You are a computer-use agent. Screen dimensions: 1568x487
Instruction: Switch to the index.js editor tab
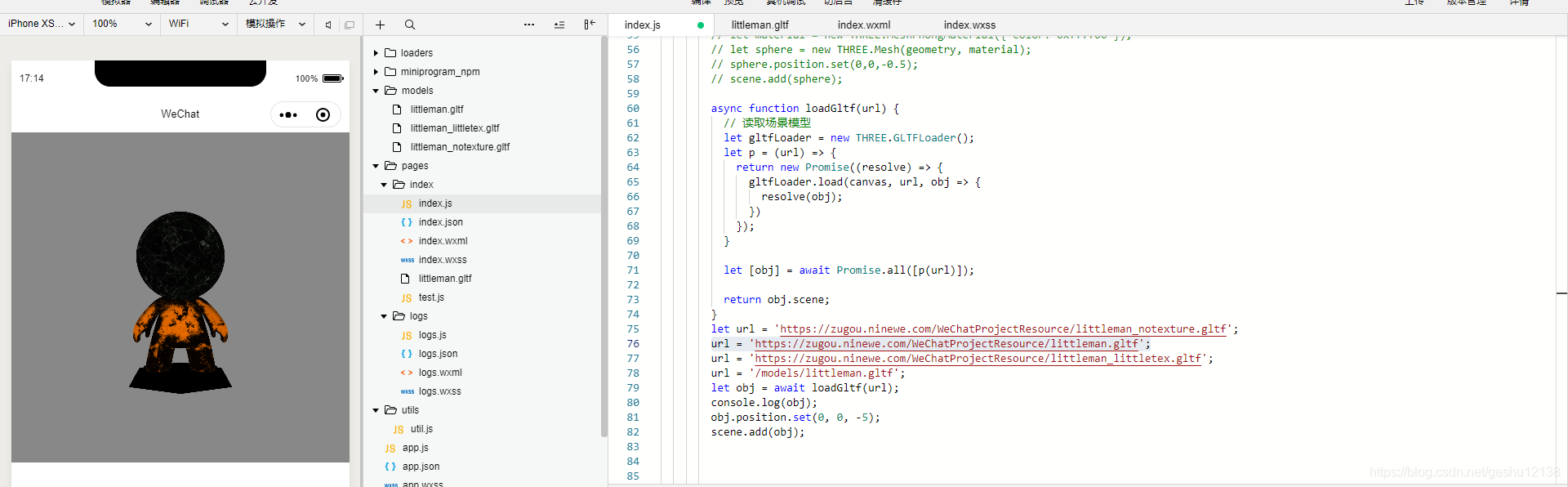(x=661, y=25)
